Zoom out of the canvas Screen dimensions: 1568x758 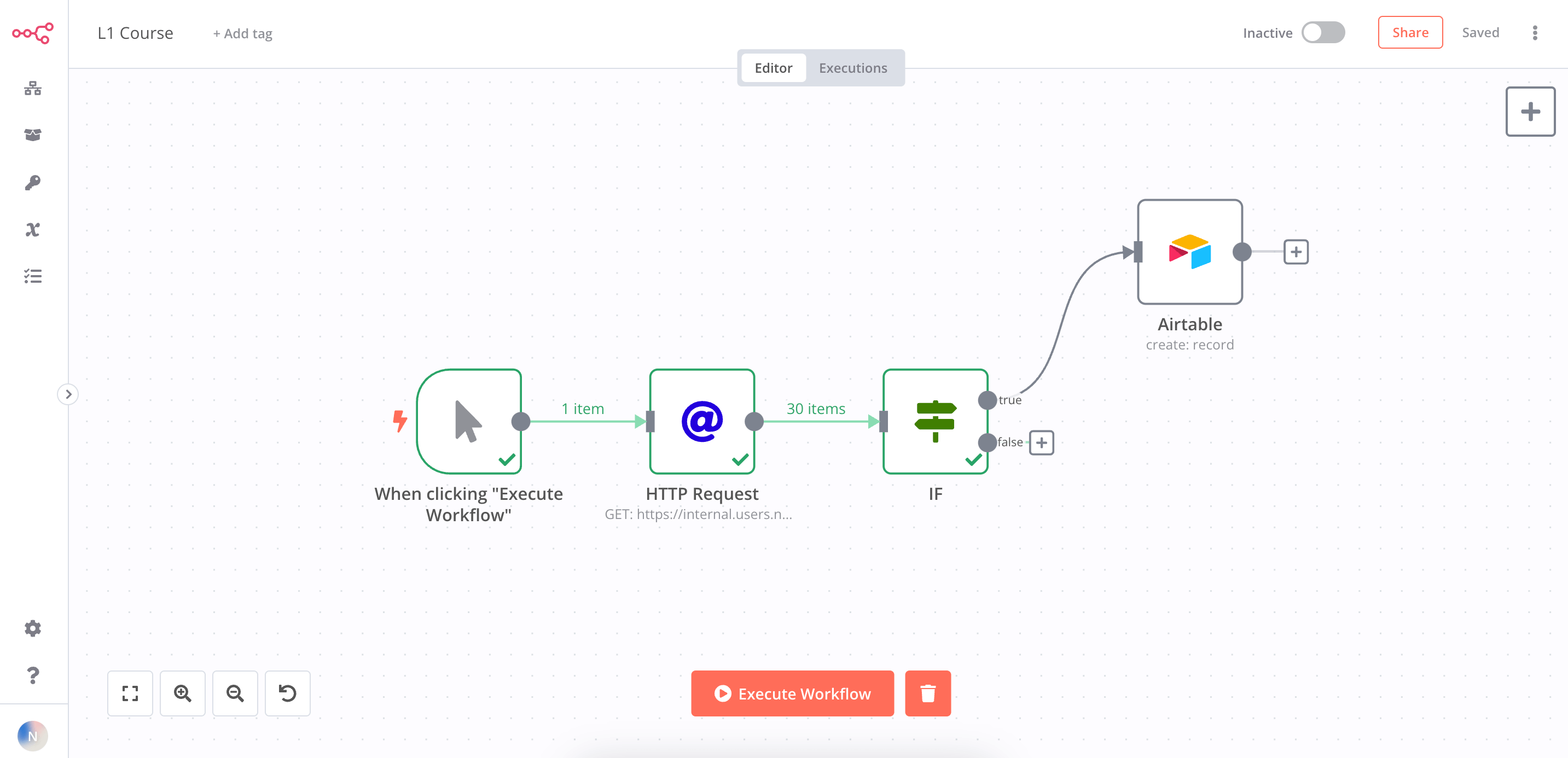tap(236, 693)
